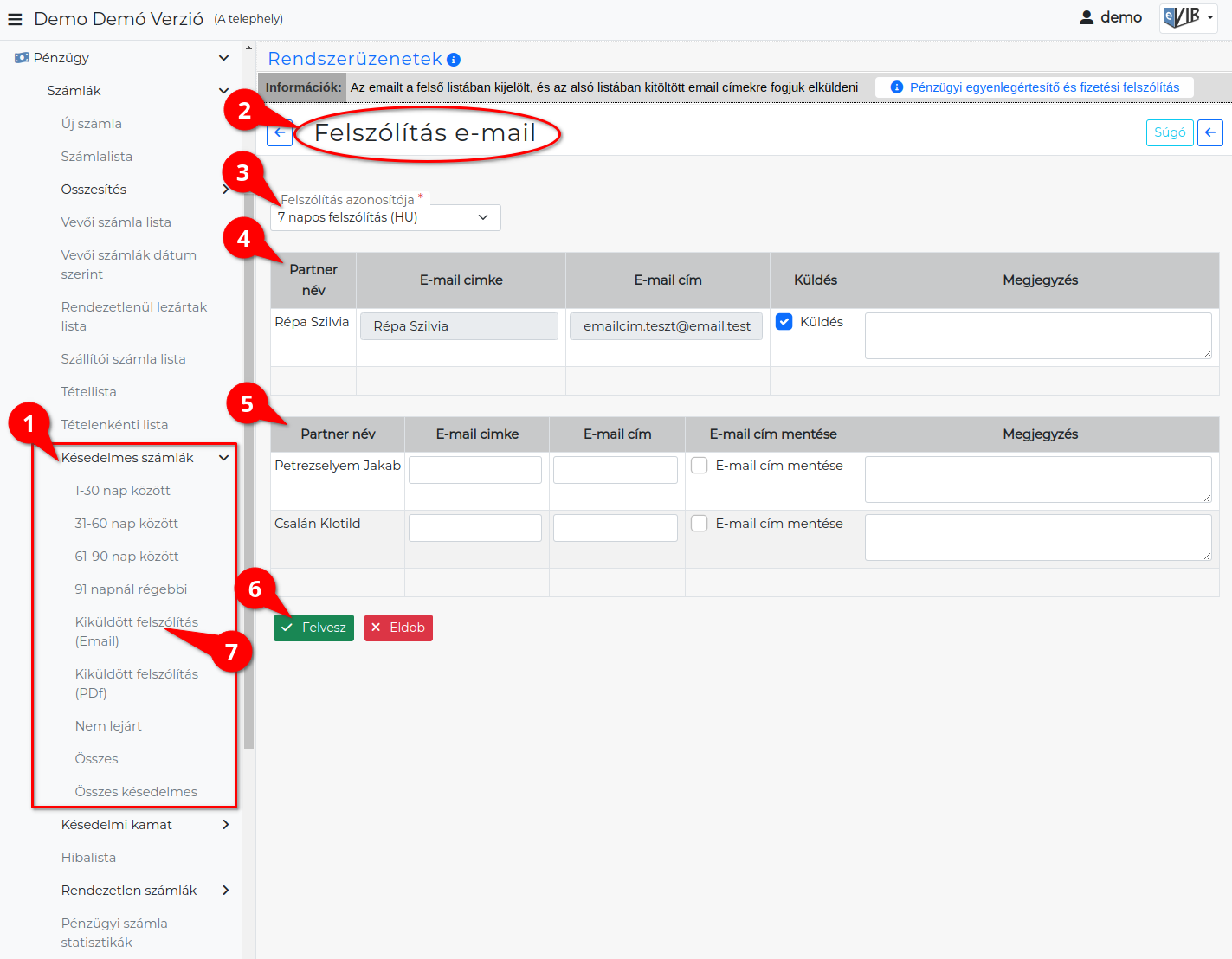Check E-mail cím mentése for Csalán Klotild
Screen dimensions: 1232x959
tap(700, 524)
